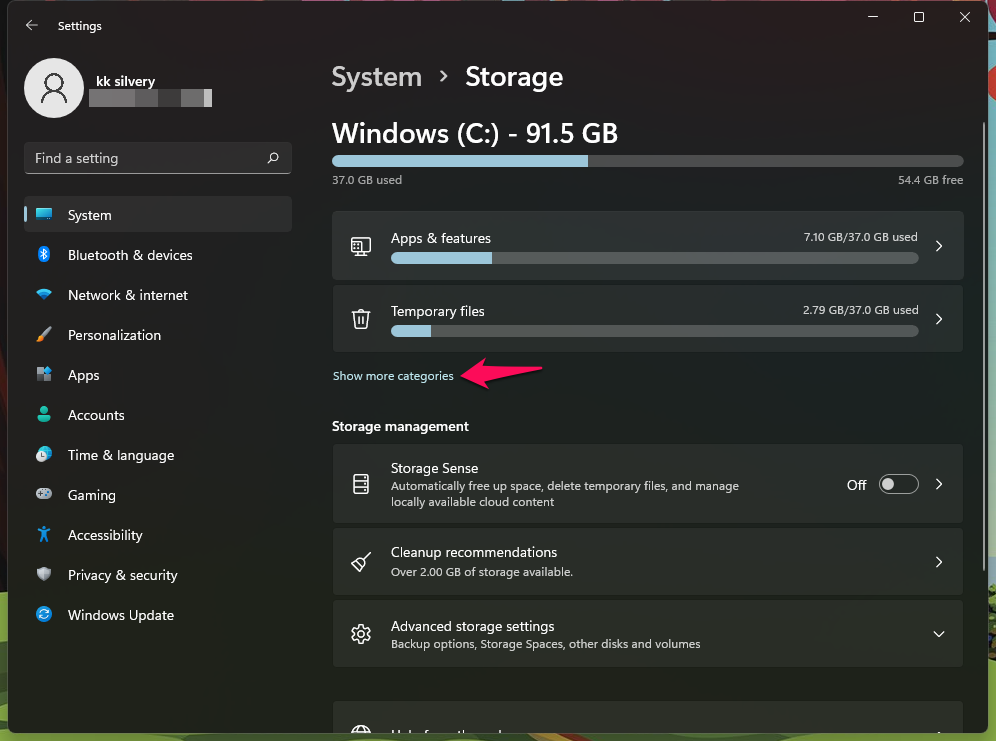
Task: Click the Apps & features monitor icon
Action: point(361,246)
